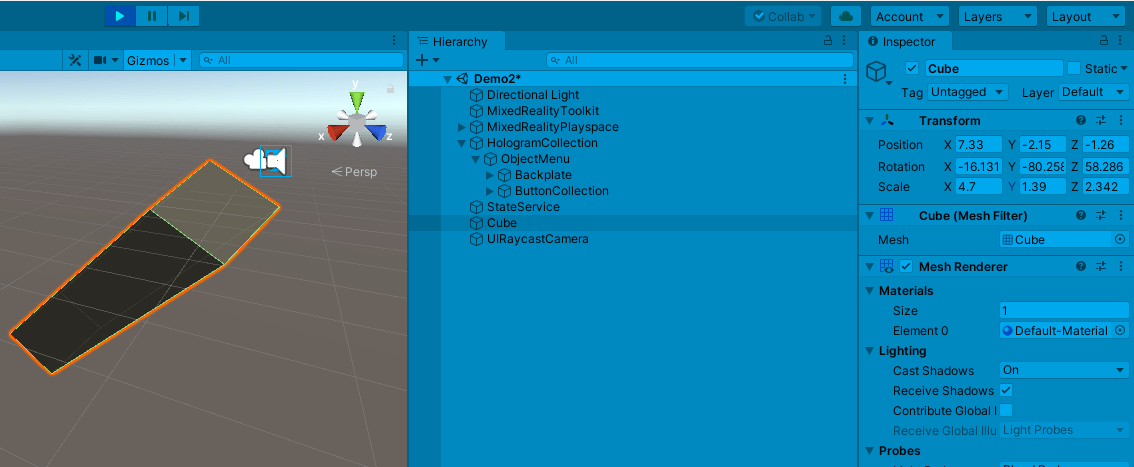Click the Cube object icon picker in Inspector
Viewport: 1134px width, 467px height.
(879, 73)
